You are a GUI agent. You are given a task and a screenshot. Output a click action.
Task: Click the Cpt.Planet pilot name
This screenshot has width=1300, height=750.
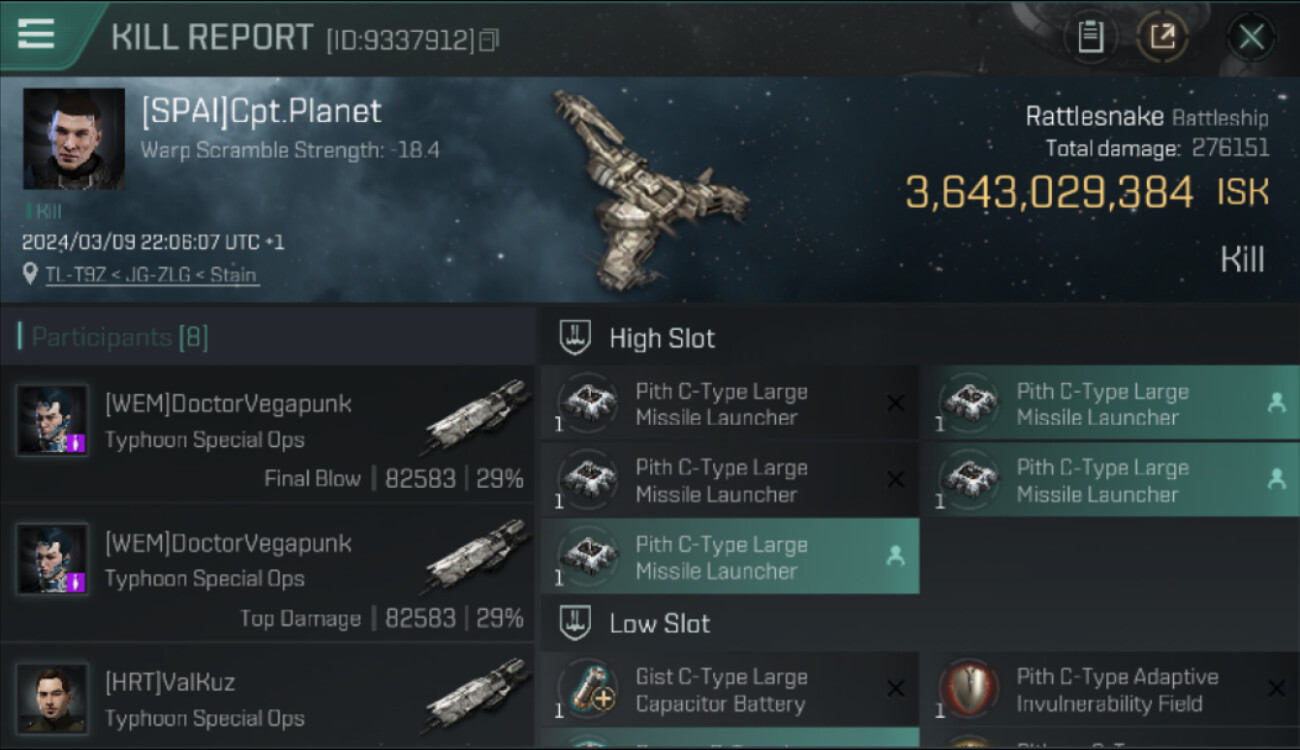point(261,111)
